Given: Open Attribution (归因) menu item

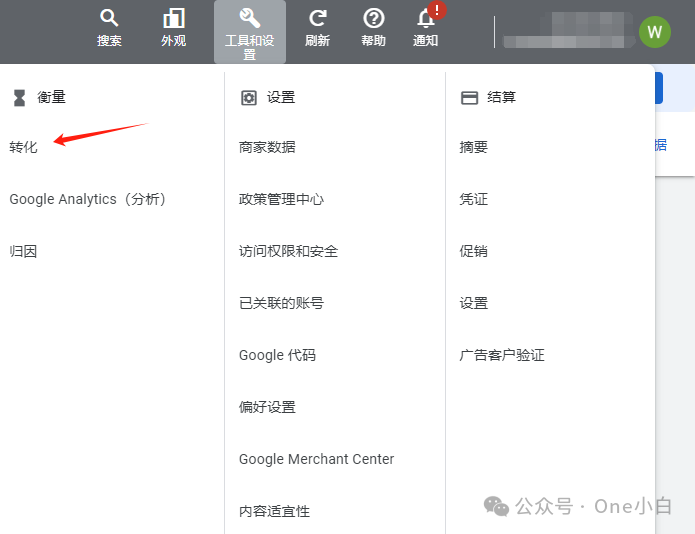Looking at the screenshot, I should [x=23, y=251].
